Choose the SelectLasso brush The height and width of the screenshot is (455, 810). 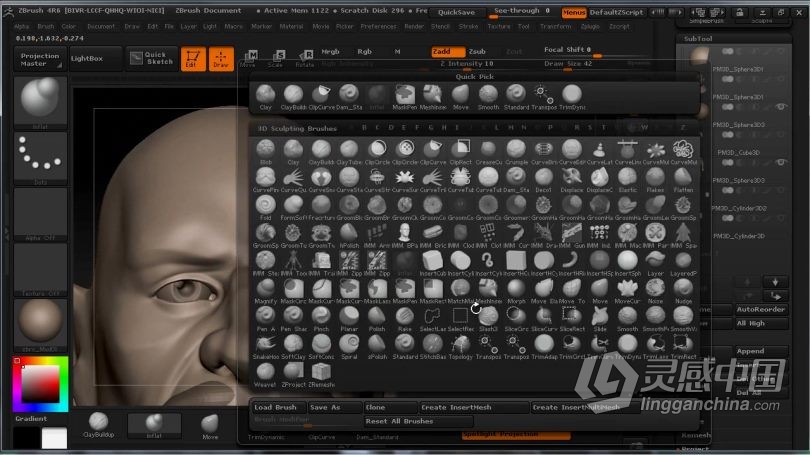pyautogui.click(x=433, y=320)
